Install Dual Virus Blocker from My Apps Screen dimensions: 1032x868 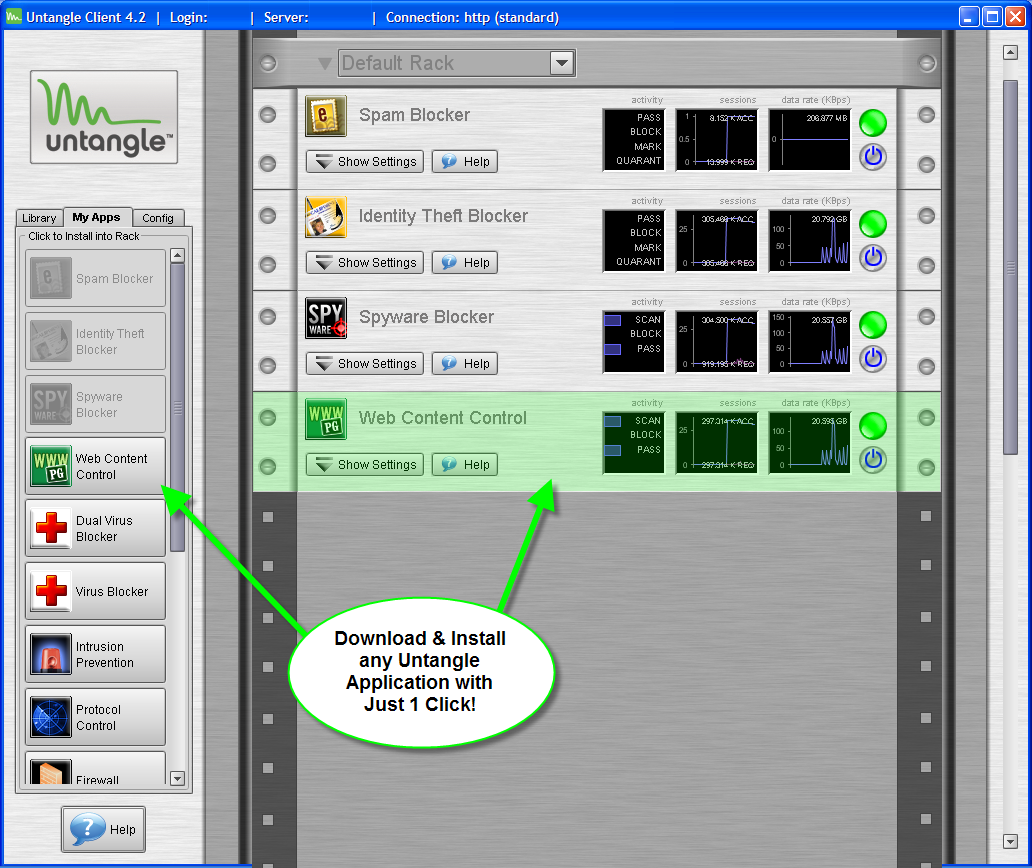coord(95,528)
